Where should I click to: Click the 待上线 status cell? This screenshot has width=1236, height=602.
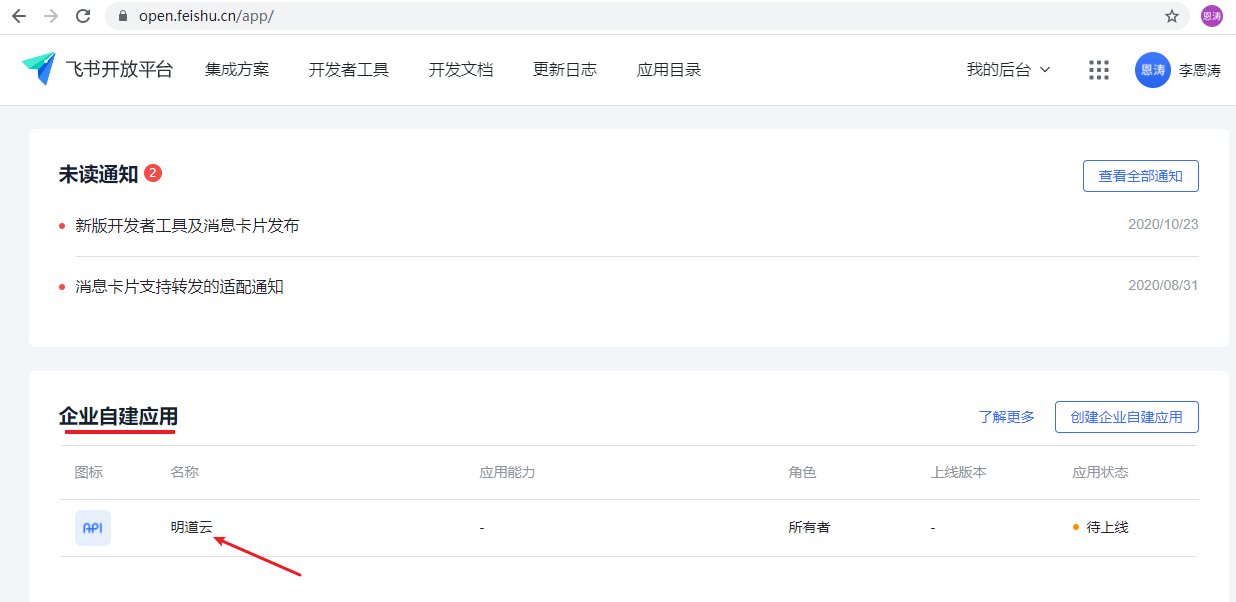[1100, 527]
